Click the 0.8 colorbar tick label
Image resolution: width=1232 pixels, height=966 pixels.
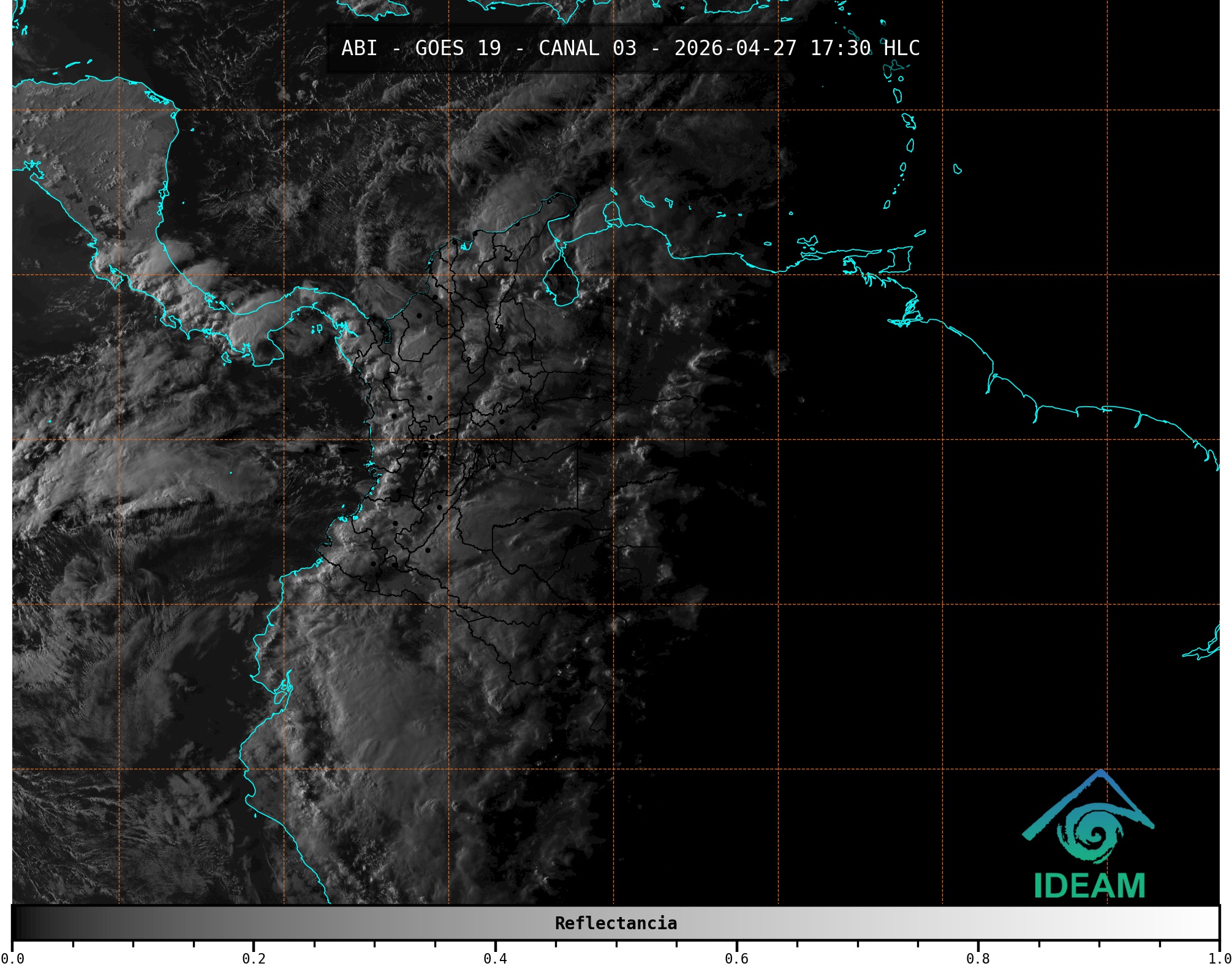[x=978, y=959]
